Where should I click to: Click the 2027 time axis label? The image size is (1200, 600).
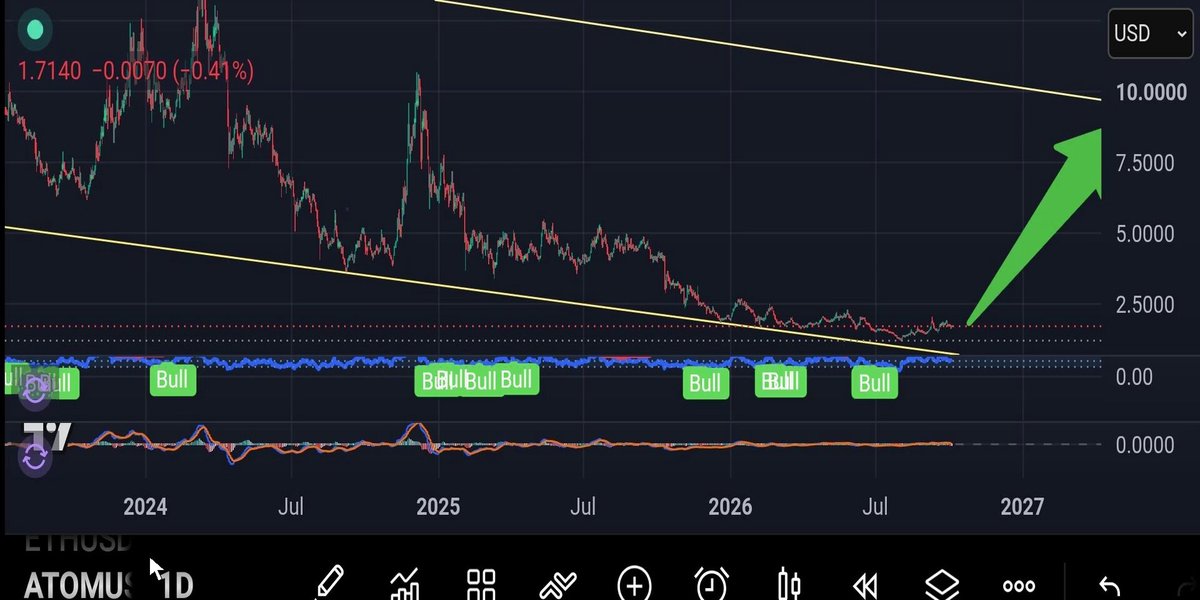(1022, 506)
